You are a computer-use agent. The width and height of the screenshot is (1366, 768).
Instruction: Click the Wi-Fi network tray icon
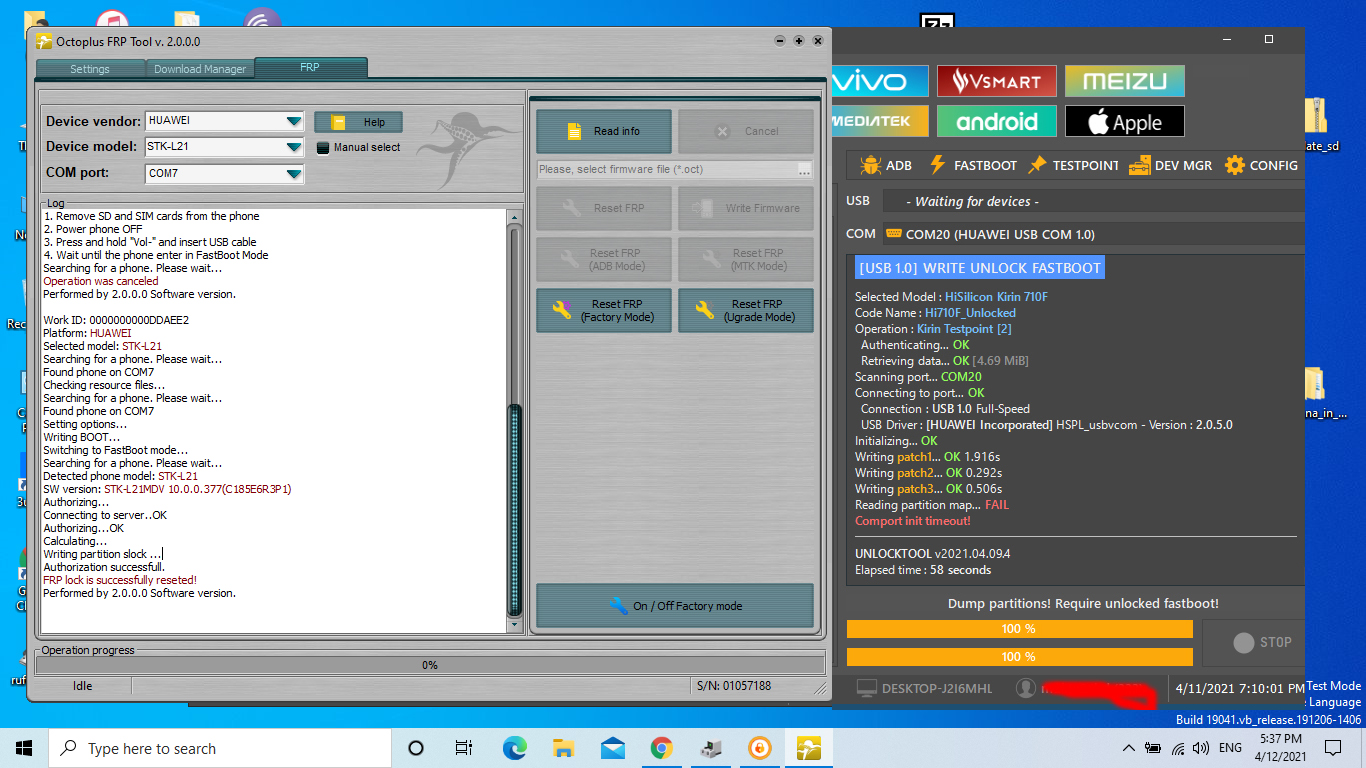pos(1177,748)
